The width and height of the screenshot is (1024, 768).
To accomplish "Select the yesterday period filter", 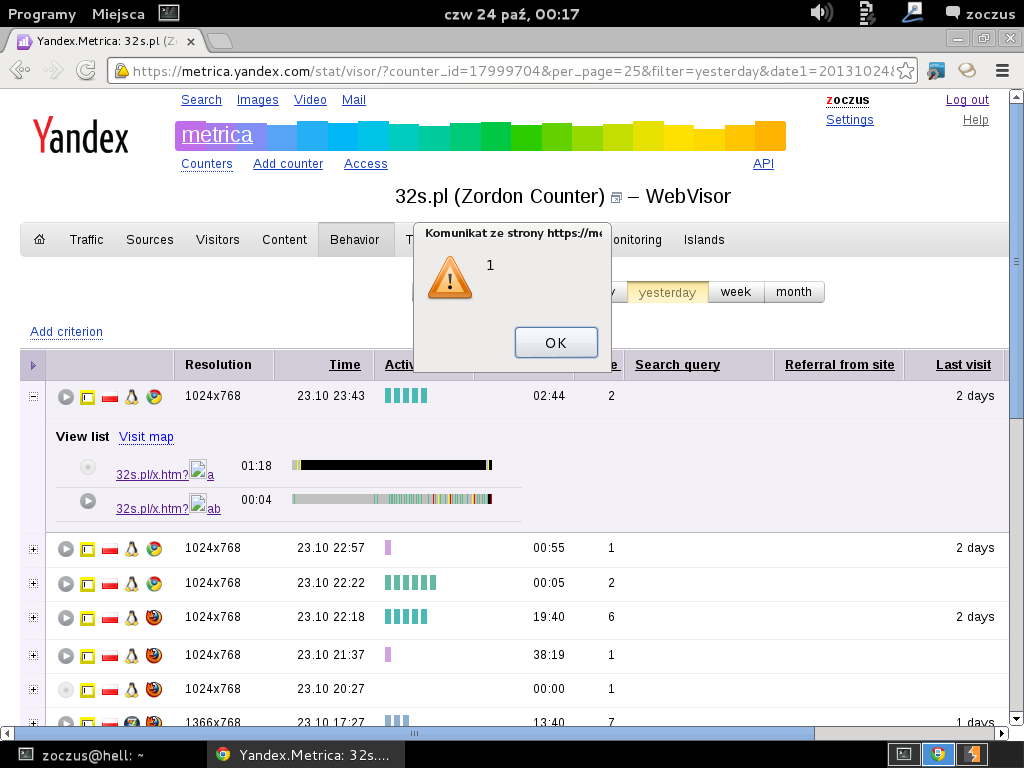I will coord(667,292).
